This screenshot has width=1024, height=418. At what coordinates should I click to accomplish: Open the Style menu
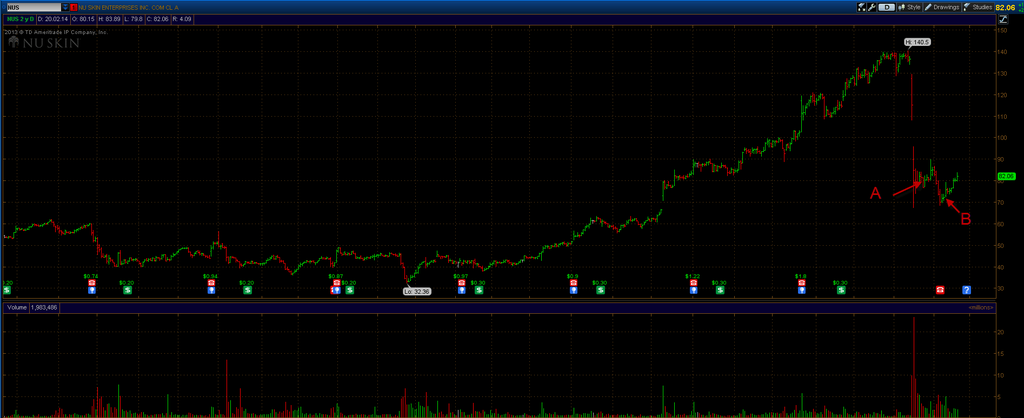(x=909, y=7)
